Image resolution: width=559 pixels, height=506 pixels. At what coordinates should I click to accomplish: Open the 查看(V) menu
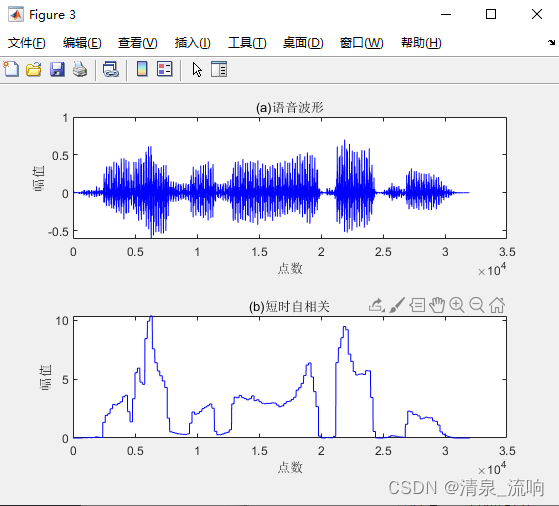click(x=138, y=43)
